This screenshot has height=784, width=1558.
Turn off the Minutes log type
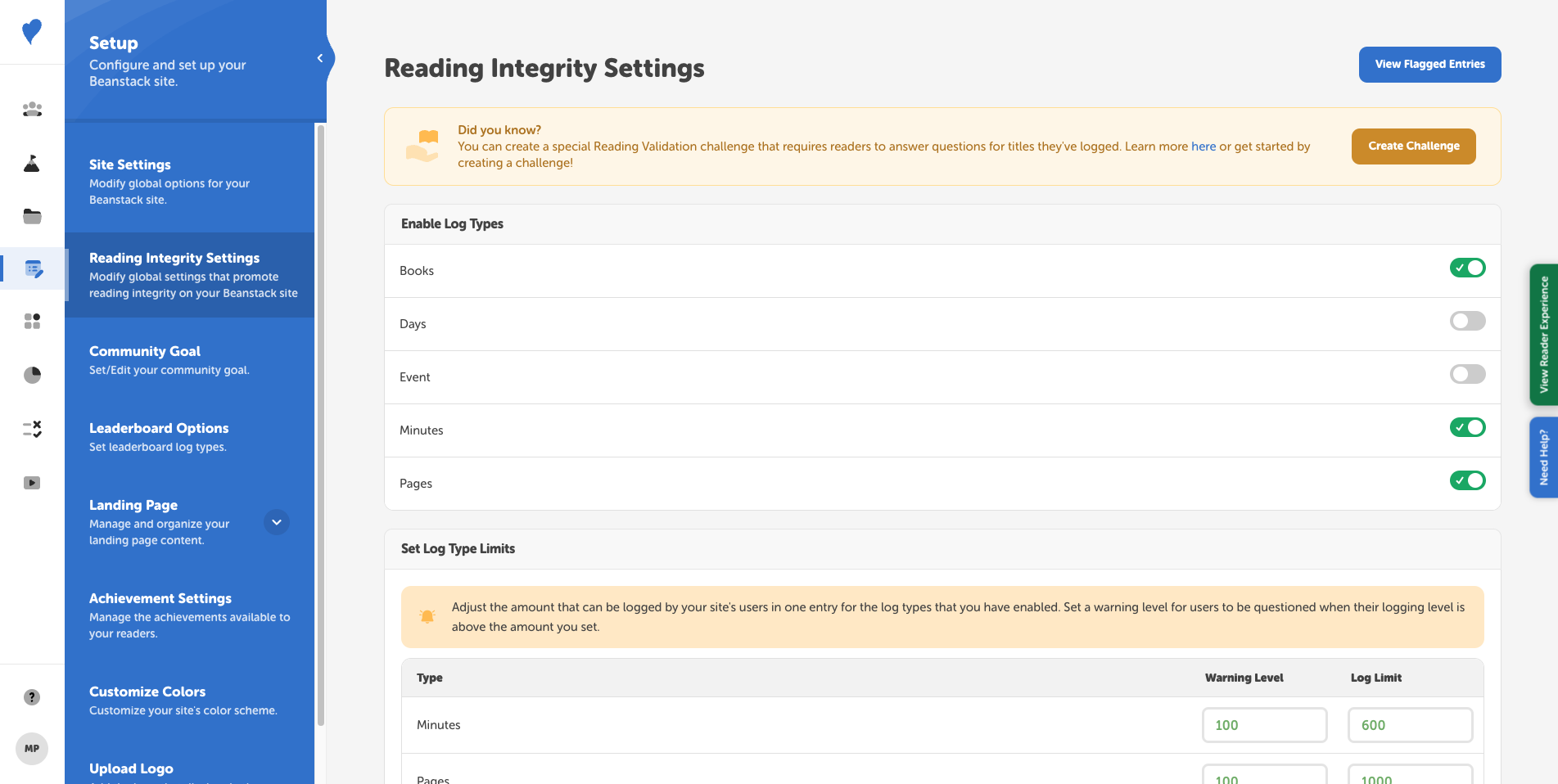pyautogui.click(x=1467, y=427)
